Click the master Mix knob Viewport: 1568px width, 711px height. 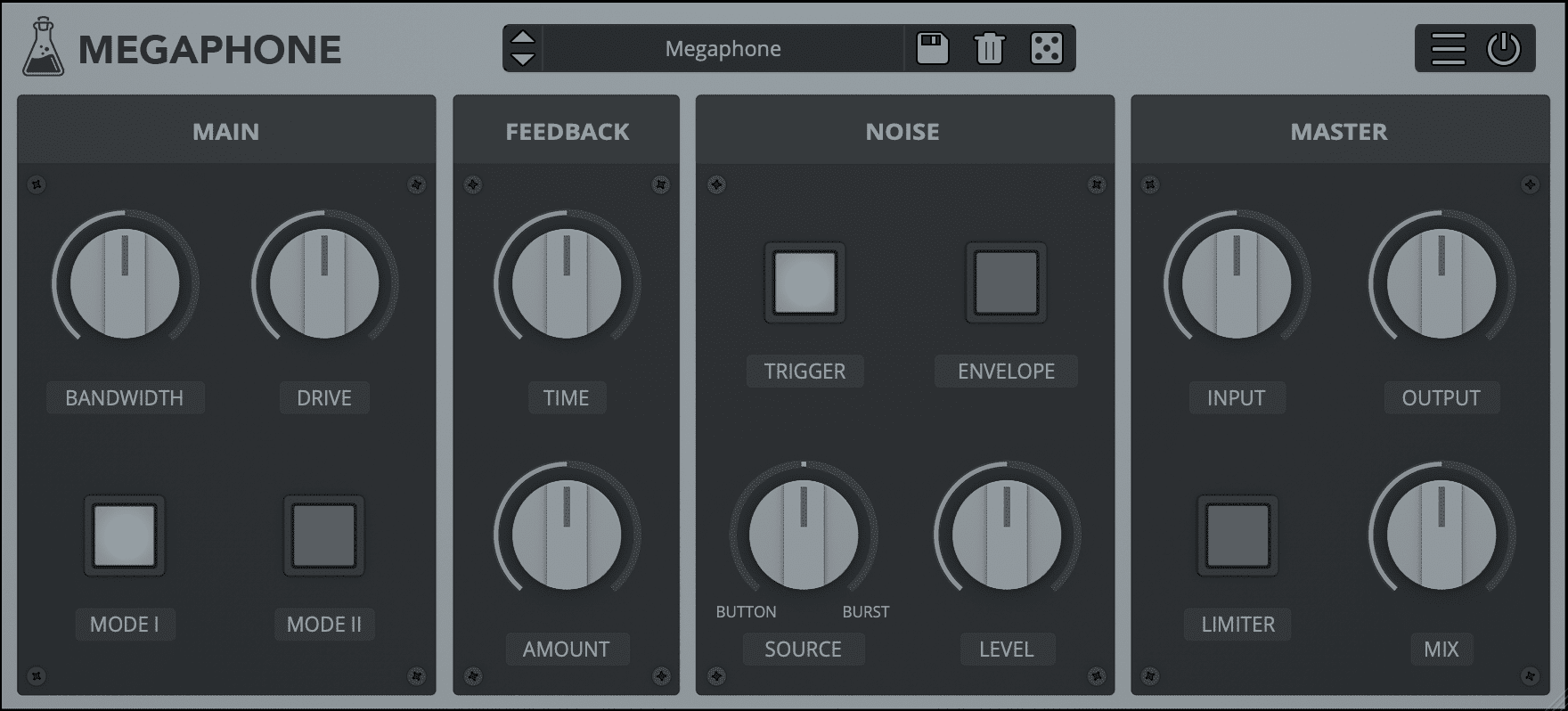point(1441,535)
